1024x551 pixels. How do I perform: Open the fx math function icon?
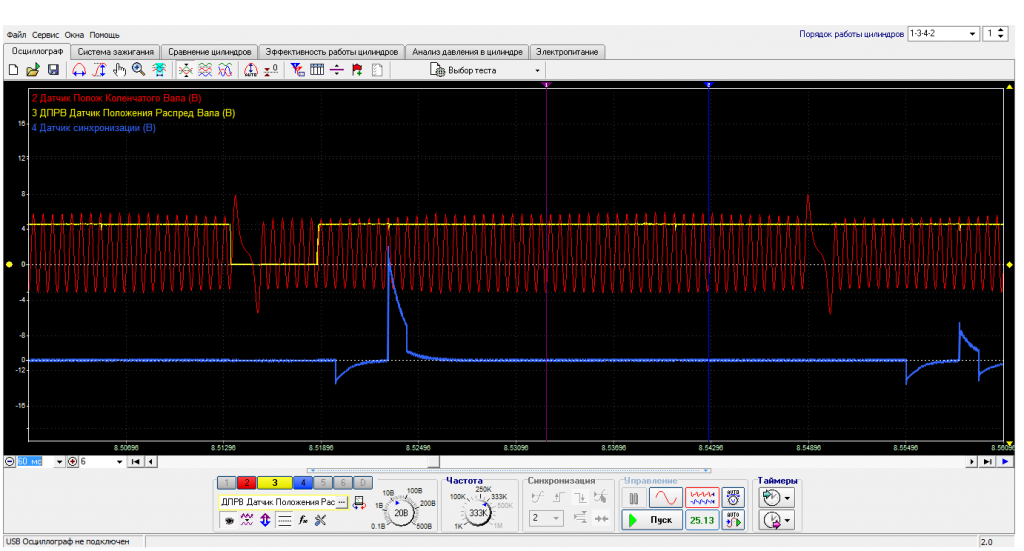point(302,520)
